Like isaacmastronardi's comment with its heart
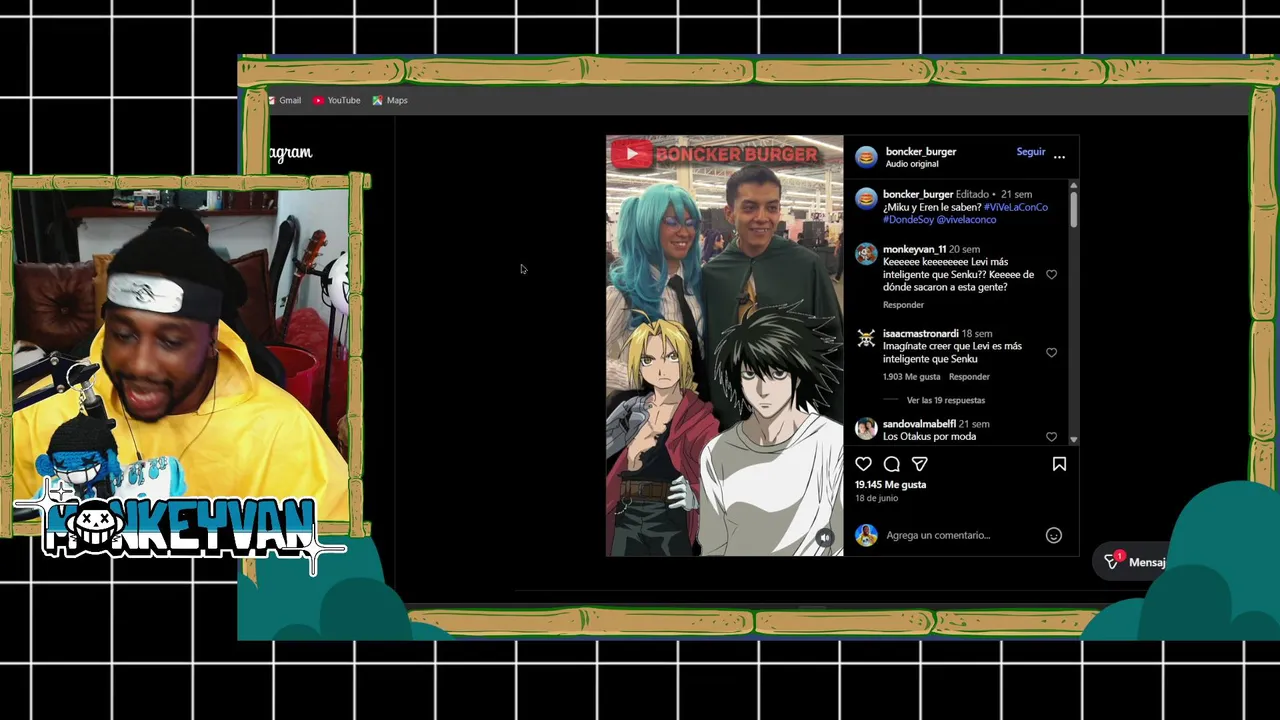 coord(1051,353)
